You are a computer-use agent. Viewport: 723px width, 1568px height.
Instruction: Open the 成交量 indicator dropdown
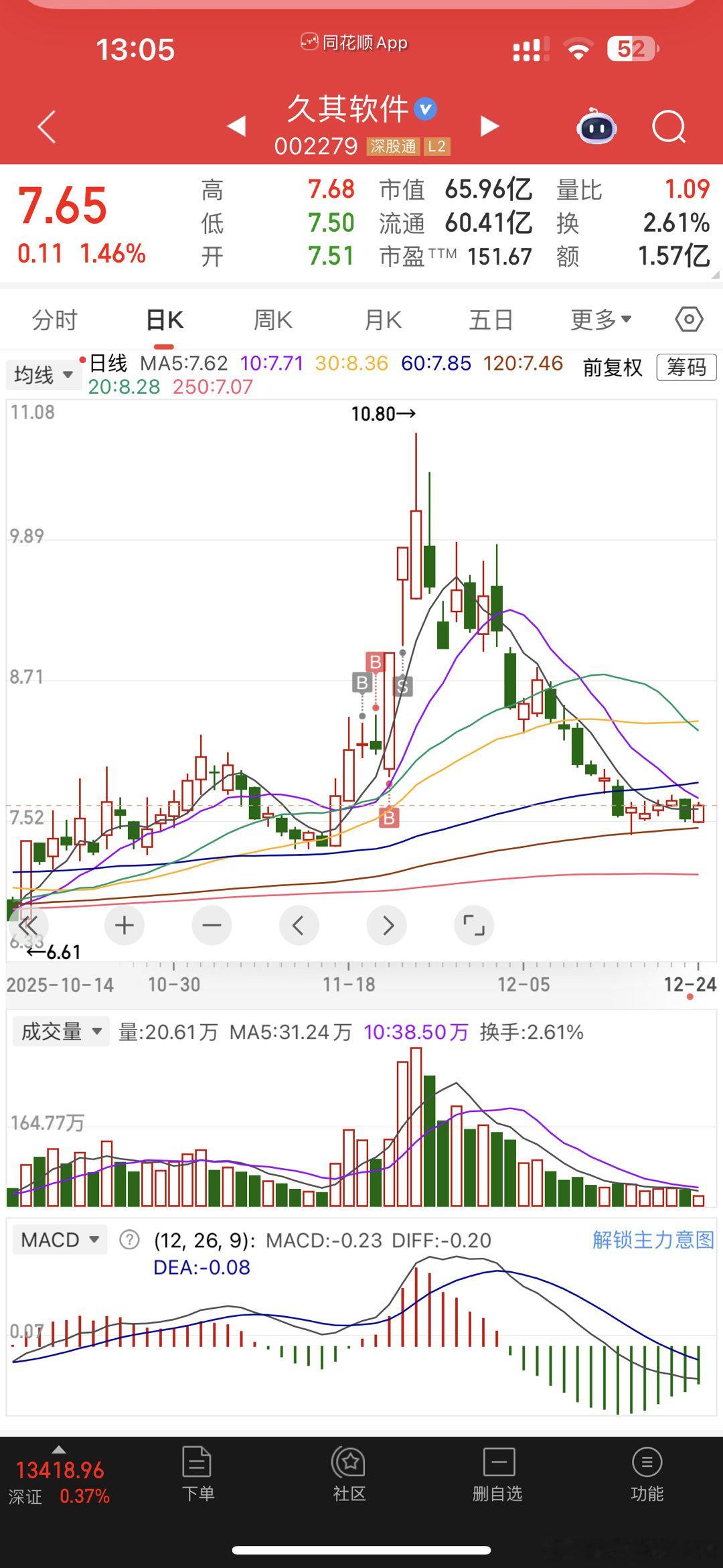pos(60,1031)
